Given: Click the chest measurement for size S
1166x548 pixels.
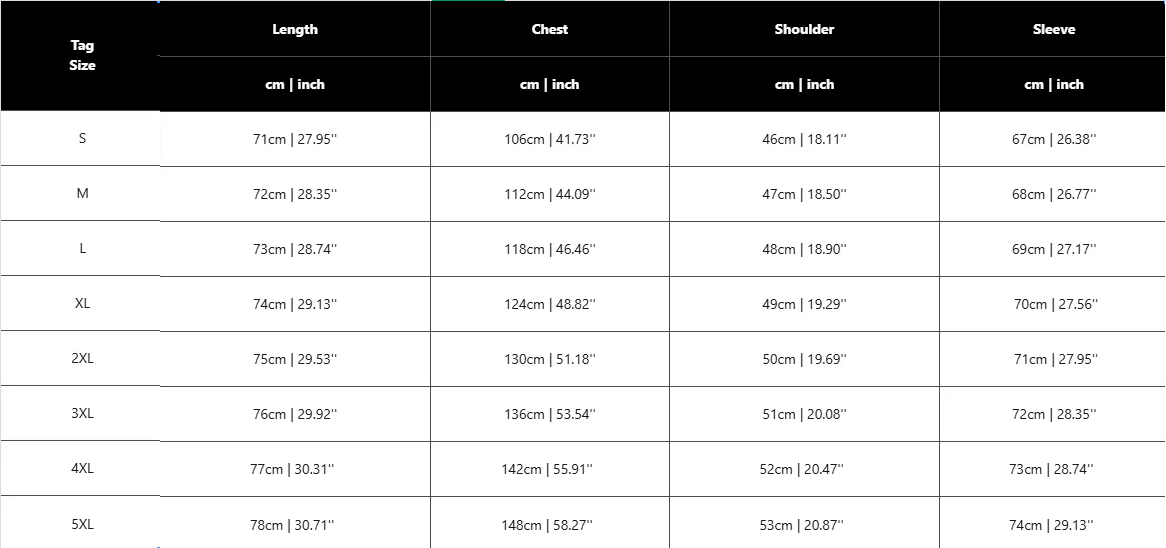Looking at the screenshot, I should click(x=550, y=139).
